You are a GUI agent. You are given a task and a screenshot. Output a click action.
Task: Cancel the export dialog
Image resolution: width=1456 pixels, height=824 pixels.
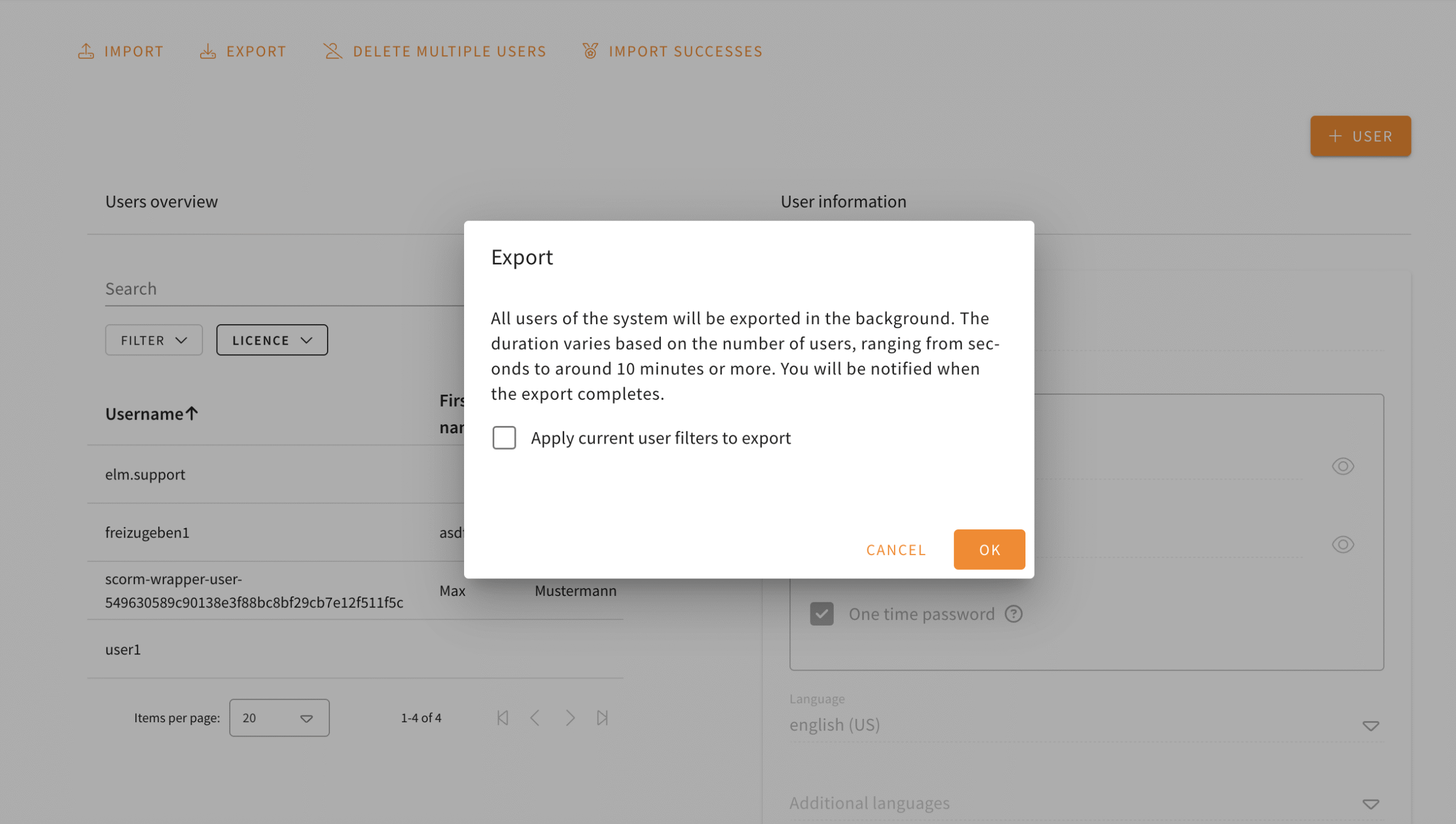click(x=896, y=549)
